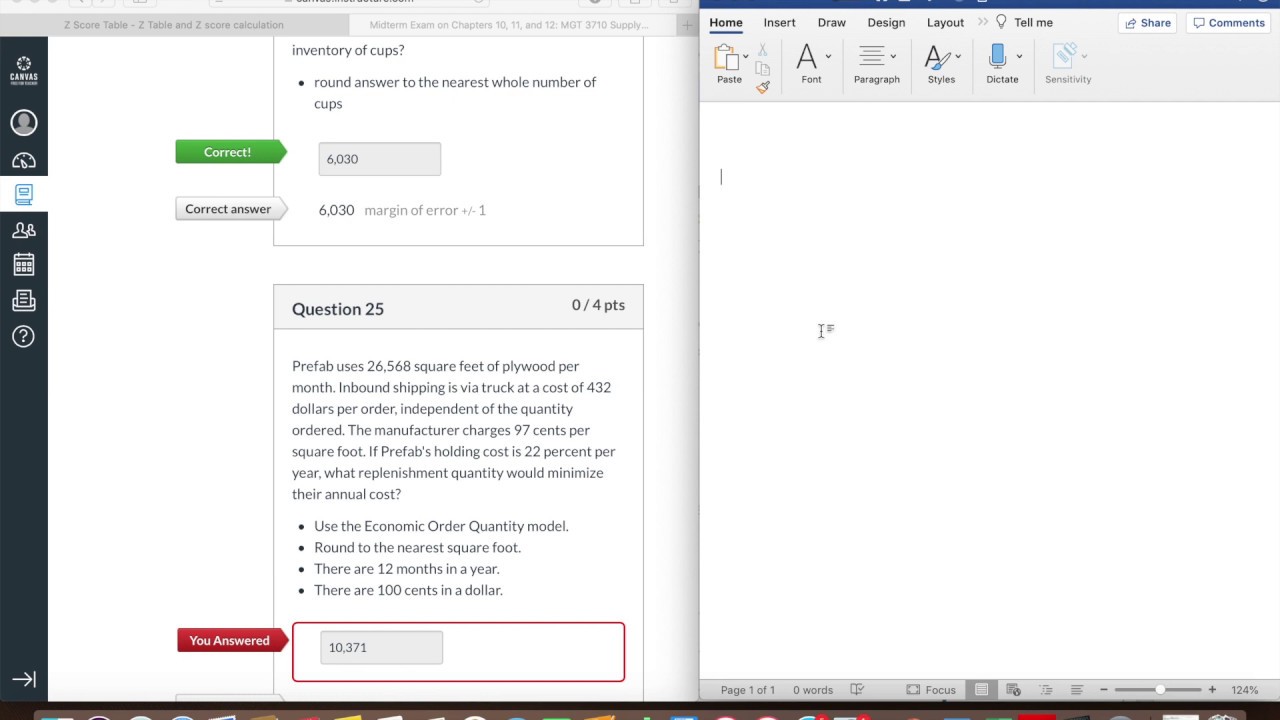The image size is (1280, 720).
Task: Open the Canvas Dashboard gauge icon
Action: pos(24,160)
